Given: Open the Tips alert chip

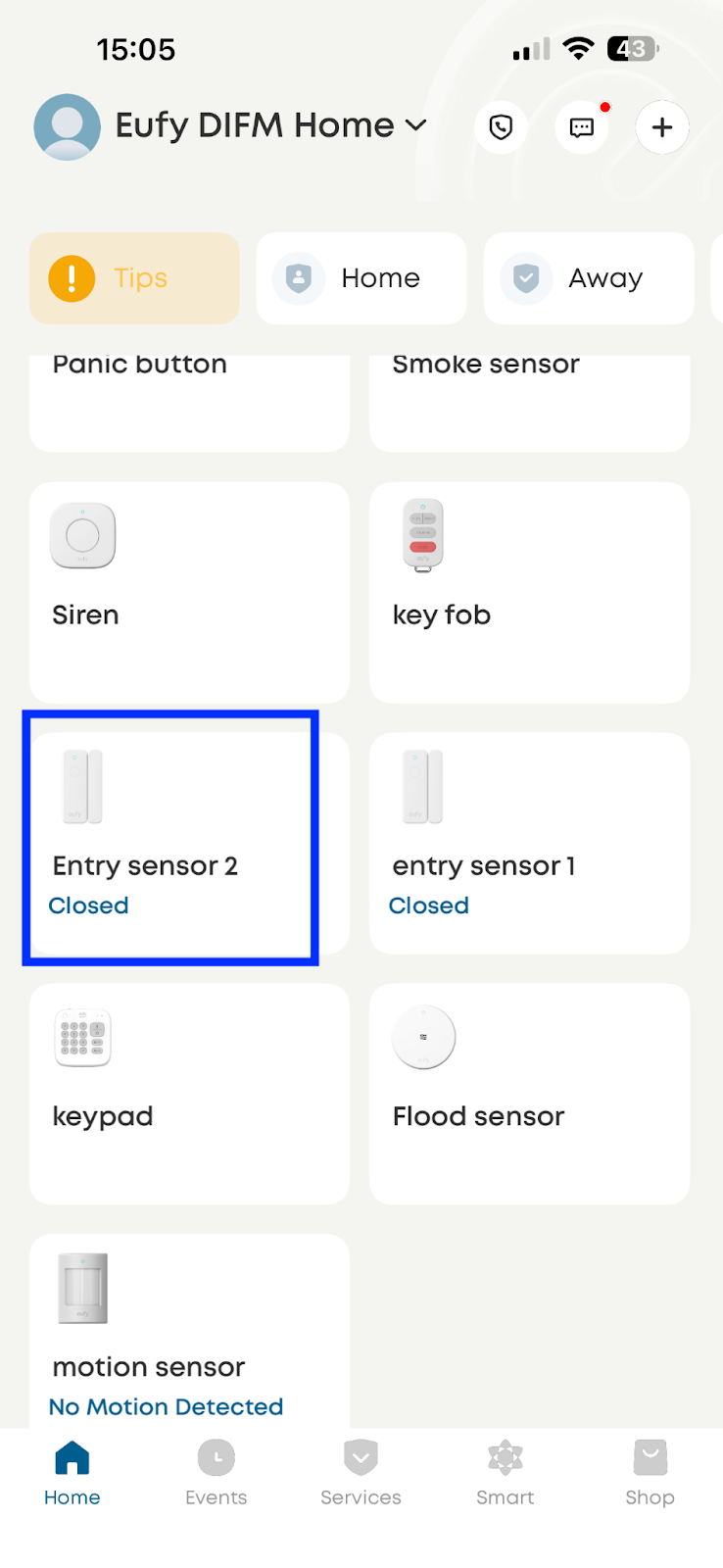Looking at the screenshot, I should click(134, 278).
